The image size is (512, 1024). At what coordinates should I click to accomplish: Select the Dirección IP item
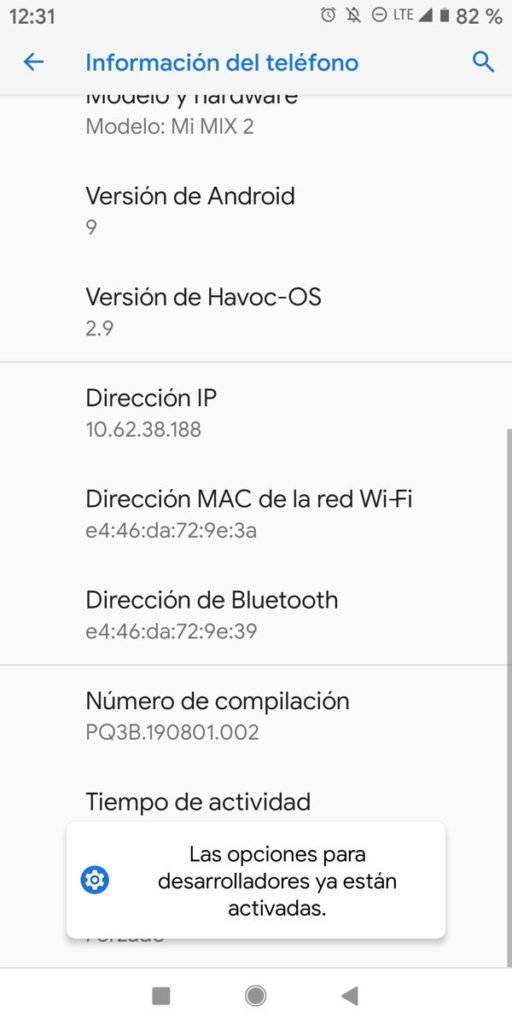point(256,413)
